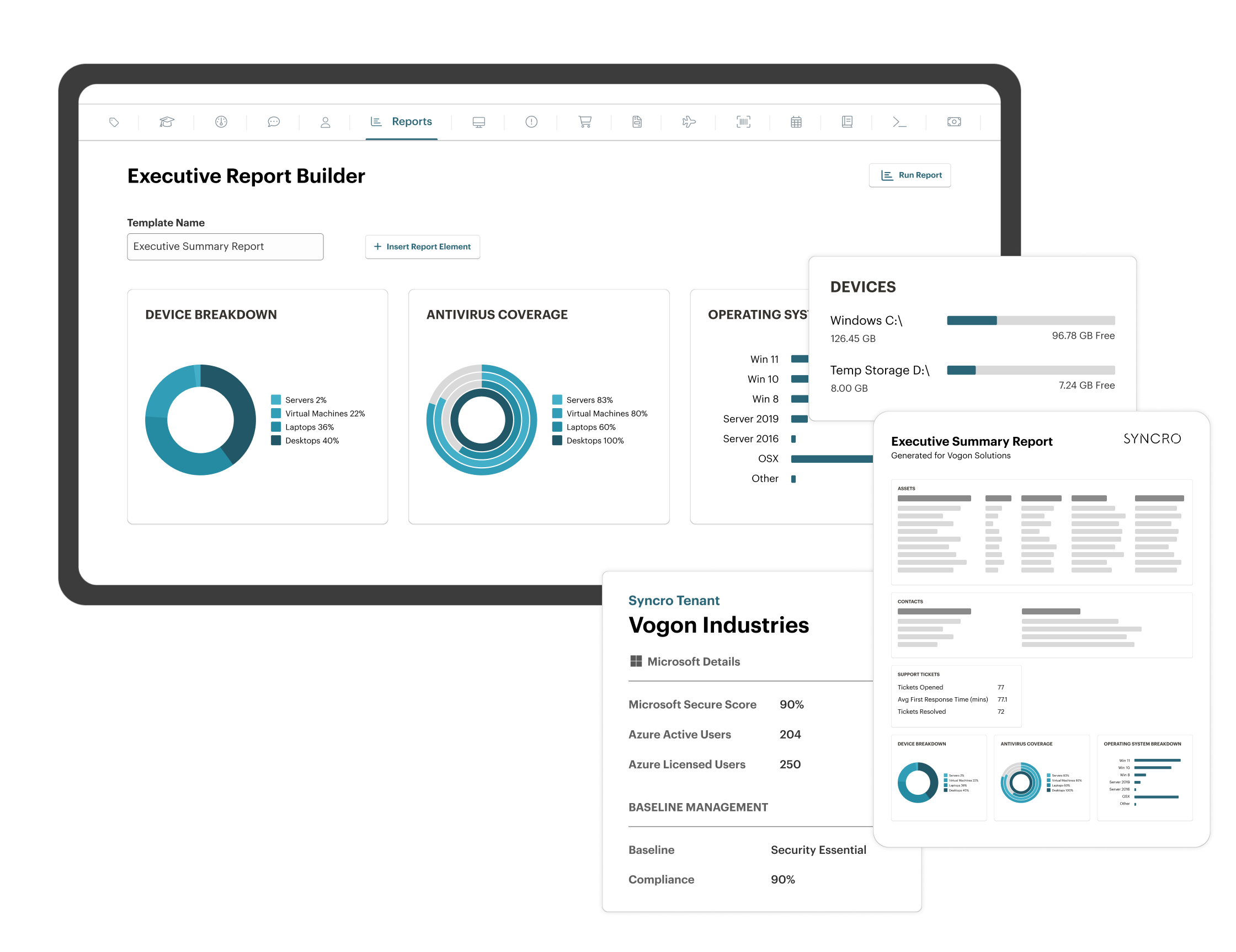Open the shopping cart icon
1236x952 pixels.
pos(585,121)
